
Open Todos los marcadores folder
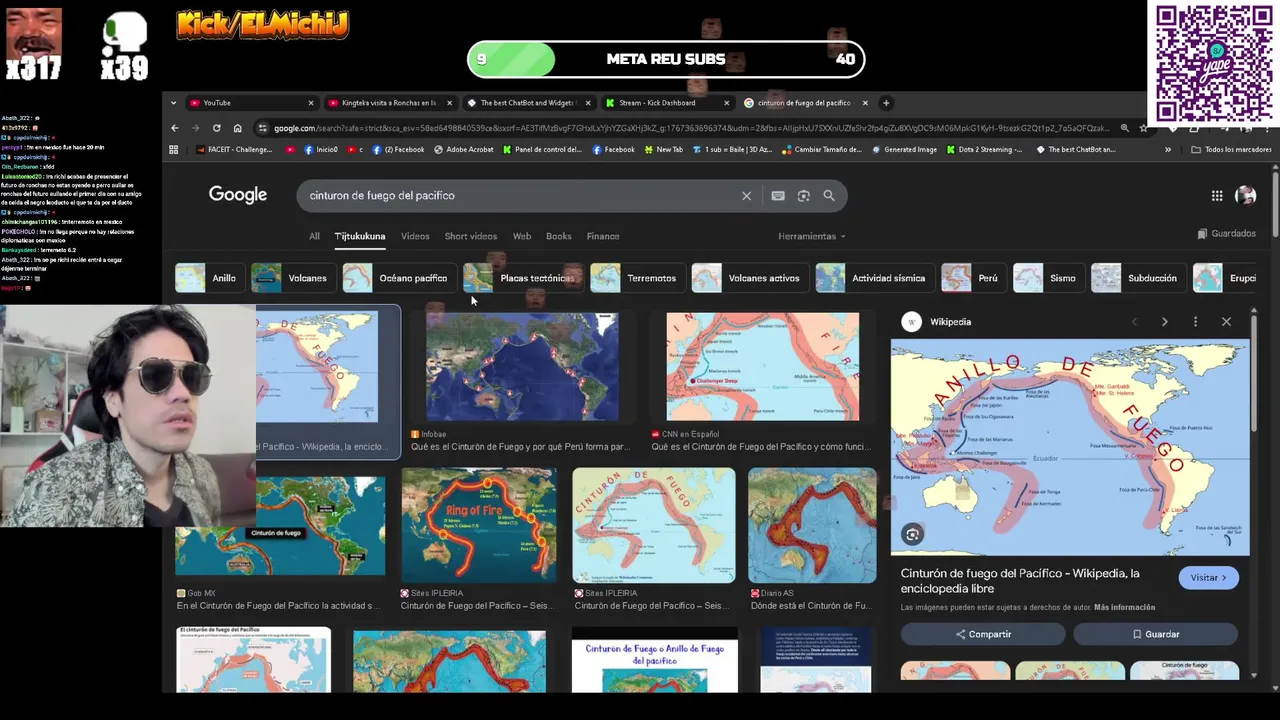[x=1231, y=150]
